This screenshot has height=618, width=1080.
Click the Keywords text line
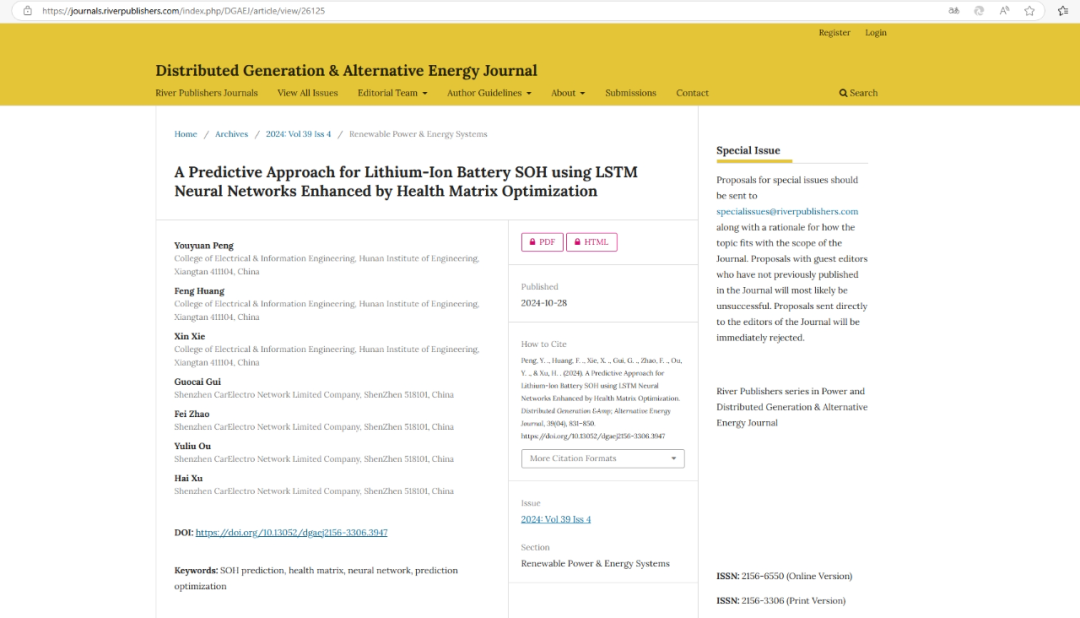[316, 578]
